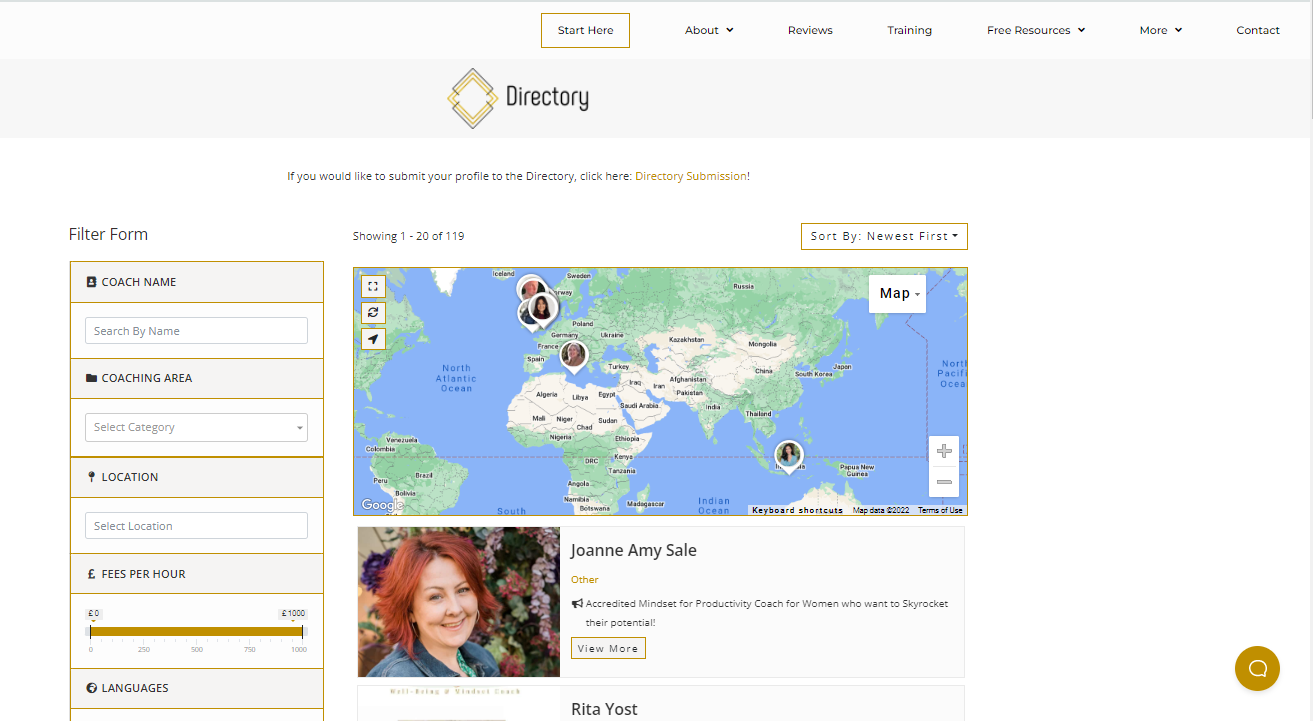Click View More for Joanne Amy Sale
The height and width of the screenshot is (721, 1313).
pos(608,648)
